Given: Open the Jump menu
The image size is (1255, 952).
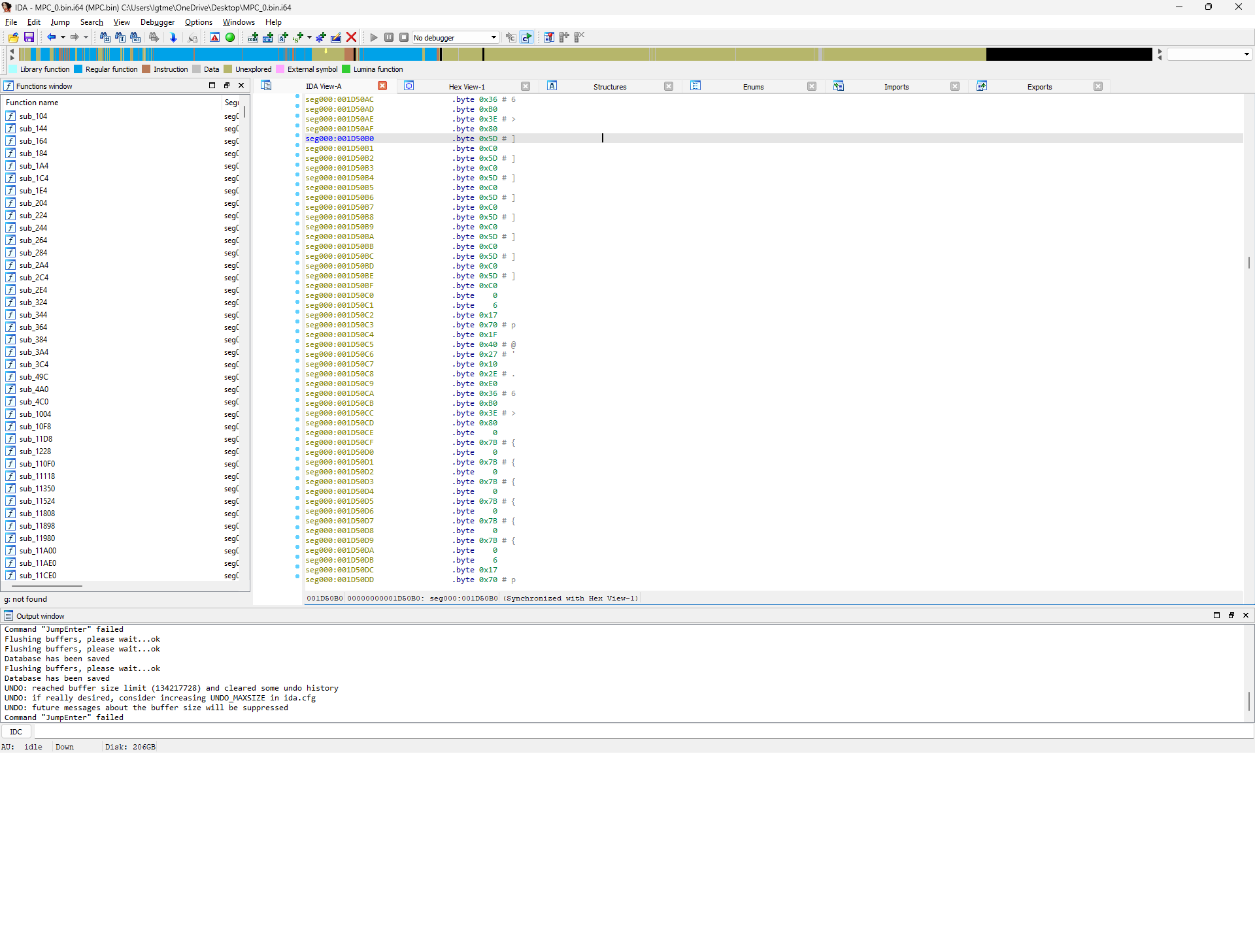Looking at the screenshot, I should click(60, 22).
